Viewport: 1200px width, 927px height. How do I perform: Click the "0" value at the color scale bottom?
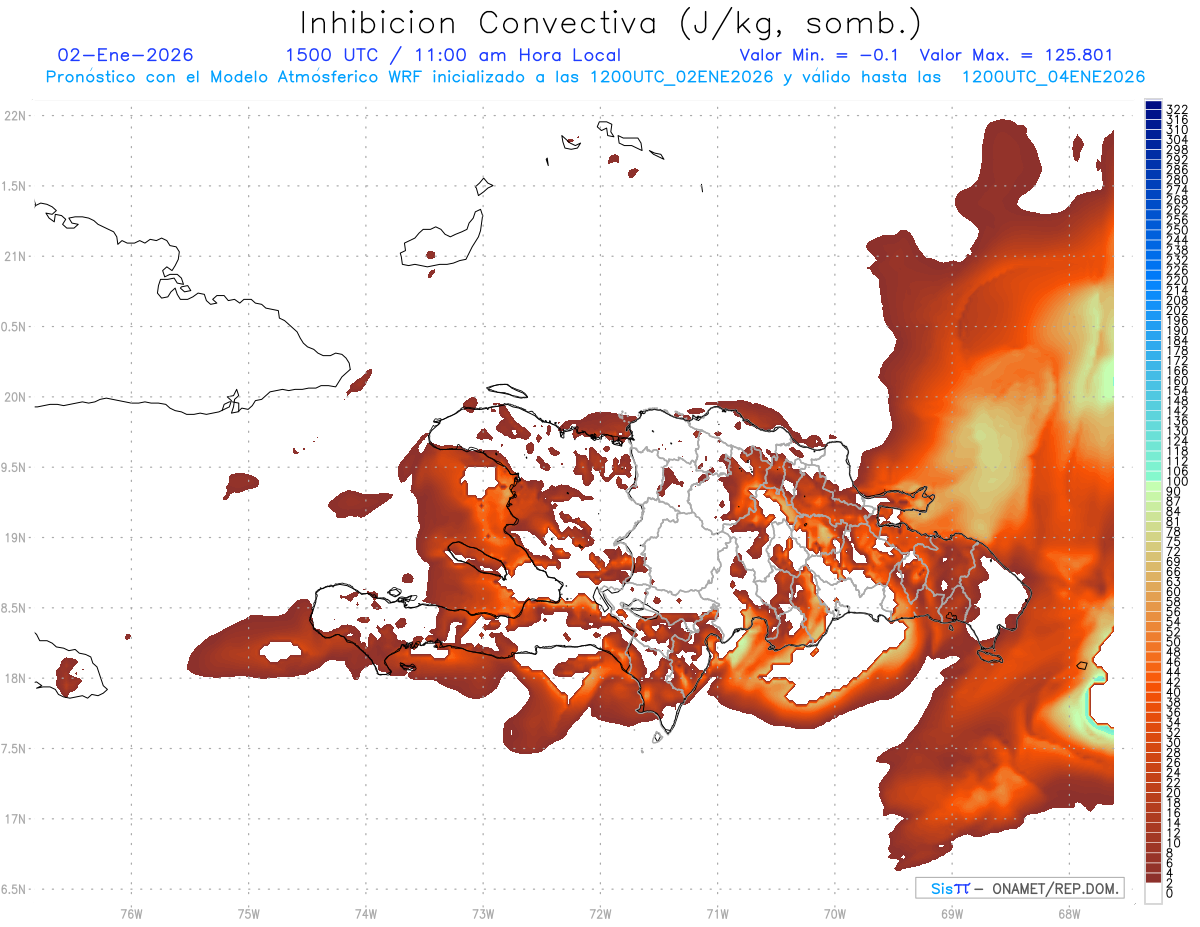[x=1169, y=894]
